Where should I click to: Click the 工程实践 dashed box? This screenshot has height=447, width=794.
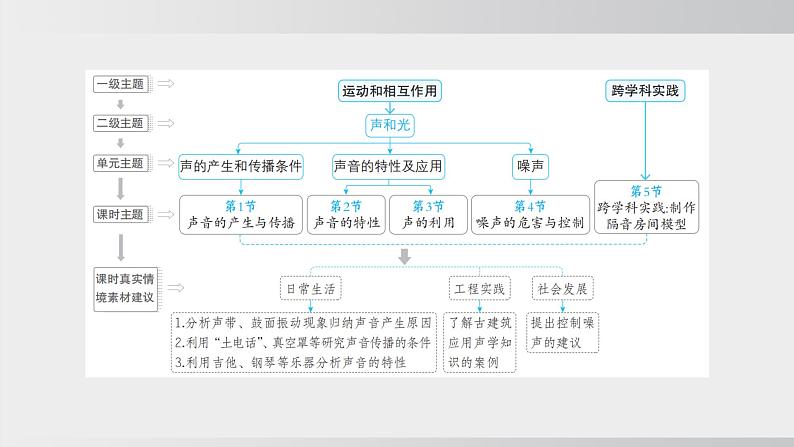480,289
